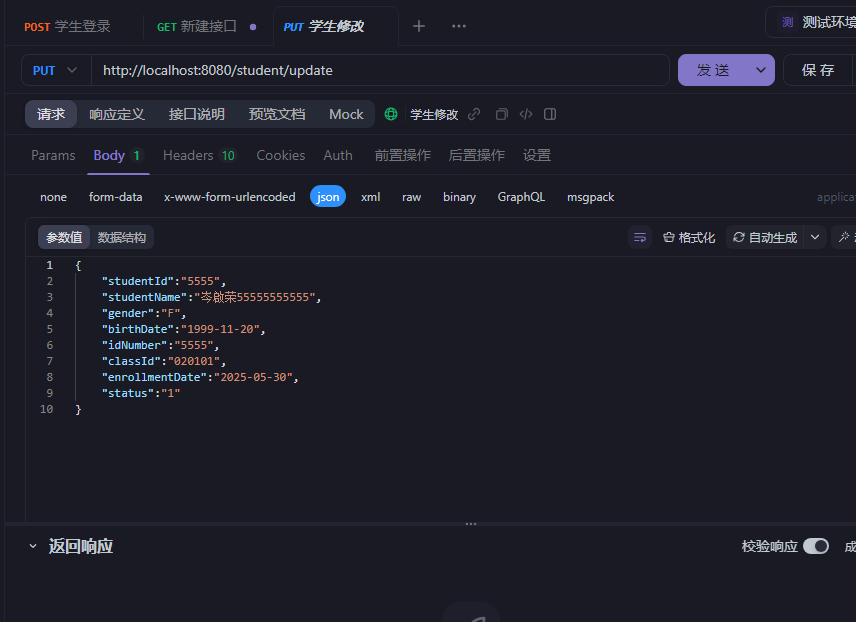Click the "studentId":"5555" line

click(x=164, y=281)
